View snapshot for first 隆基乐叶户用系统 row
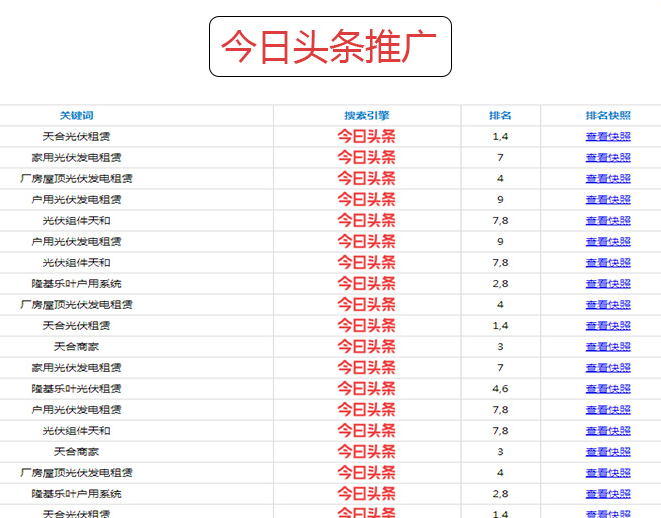This screenshot has width=661, height=518. pos(608,284)
